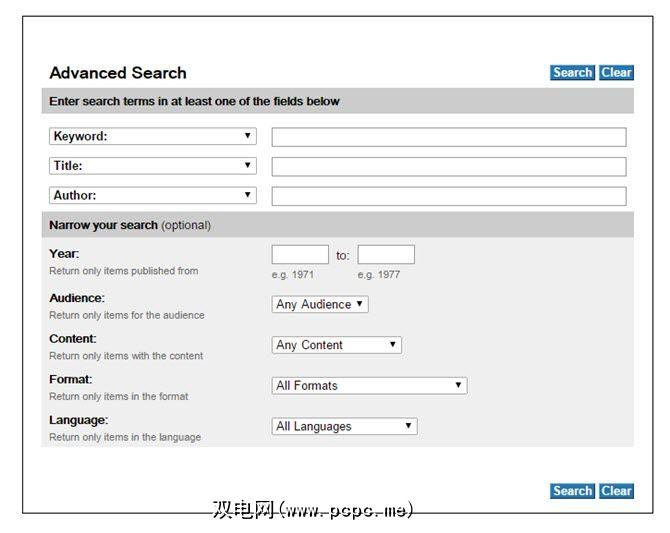Expand the All Languages dropdown
Viewport: 670px width, 533px height.
click(x=344, y=426)
